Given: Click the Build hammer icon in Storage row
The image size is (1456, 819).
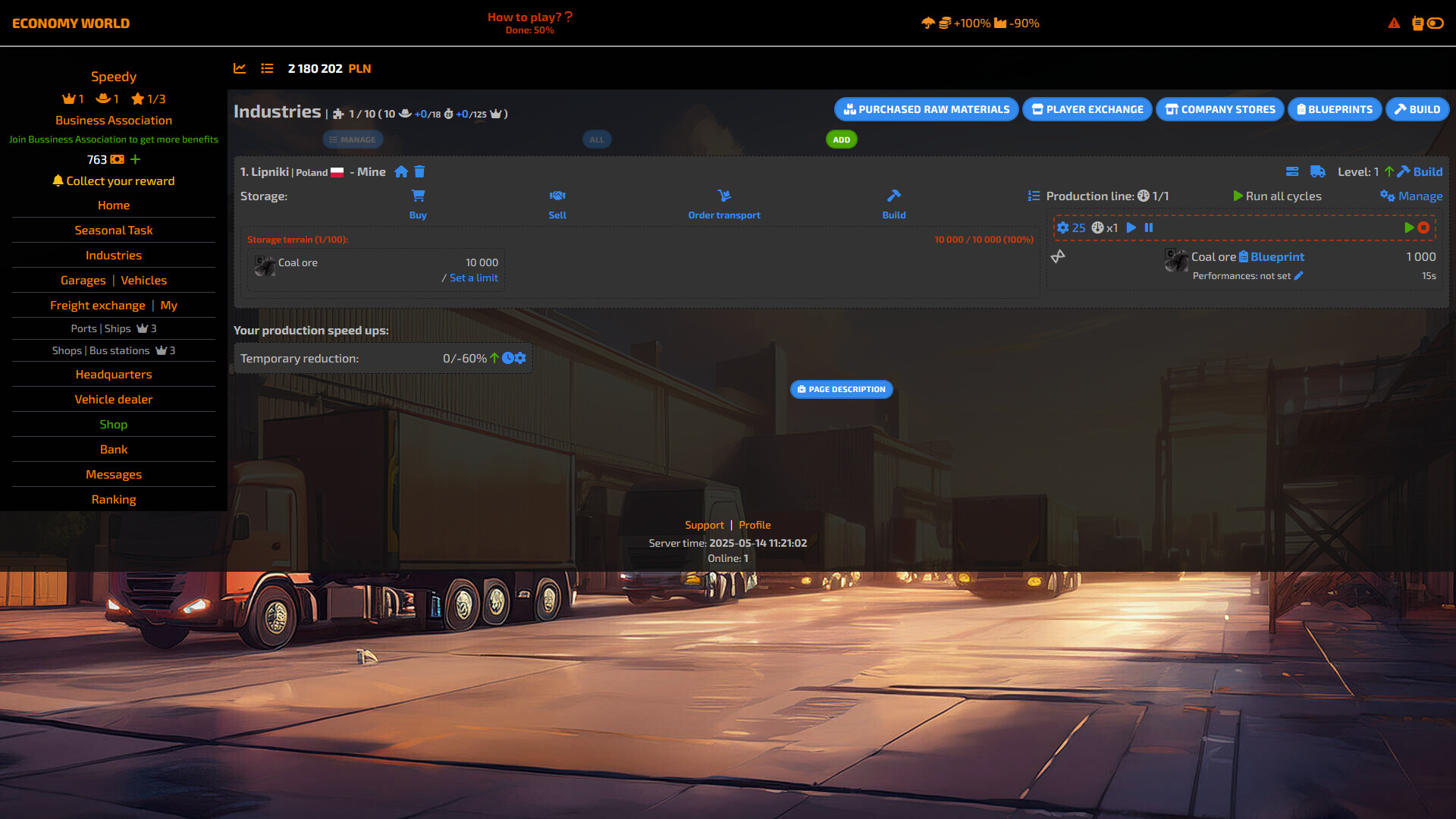Looking at the screenshot, I should pyautogui.click(x=893, y=196).
